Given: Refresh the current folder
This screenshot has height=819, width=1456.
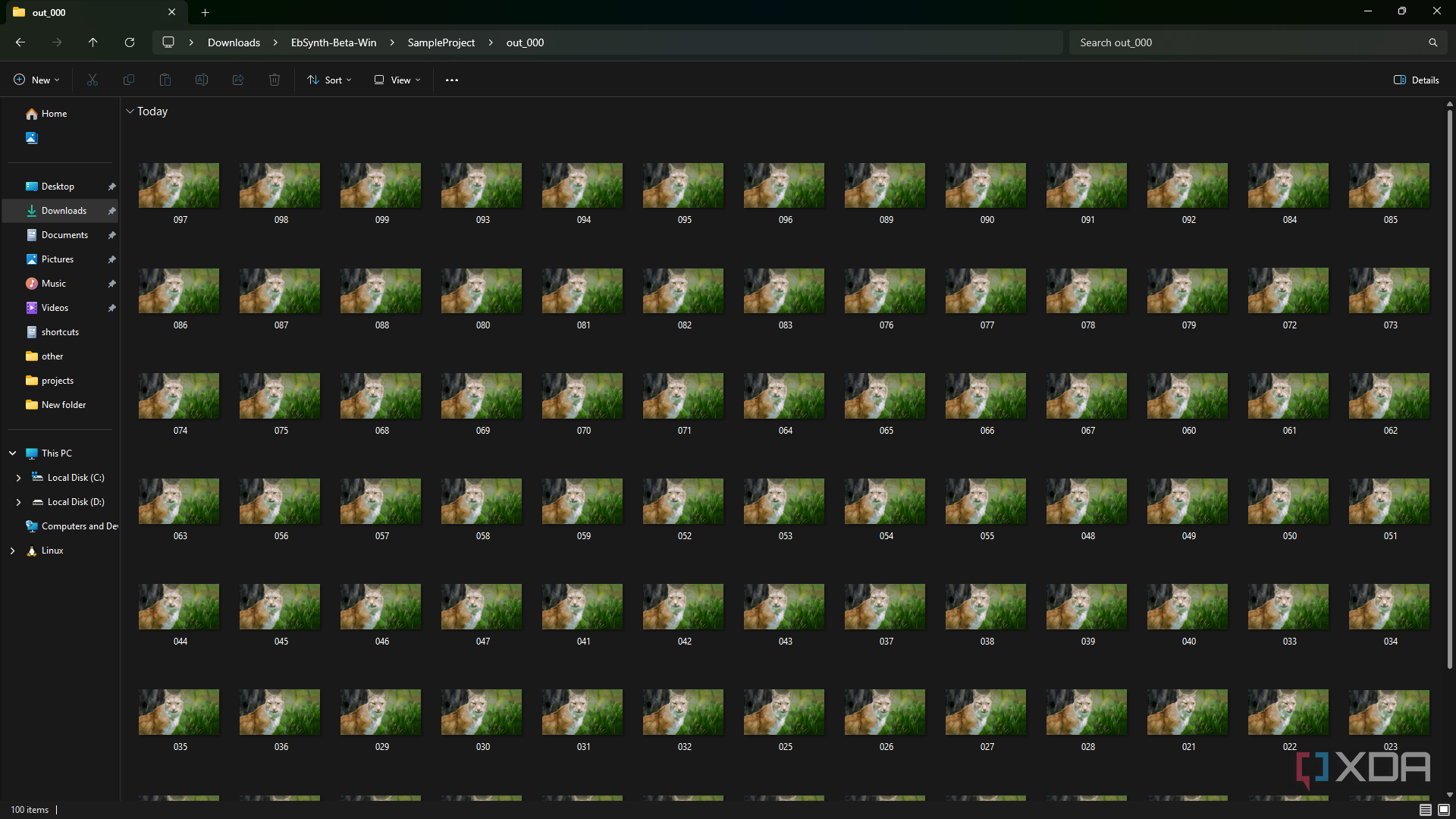Looking at the screenshot, I should tap(130, 42).
